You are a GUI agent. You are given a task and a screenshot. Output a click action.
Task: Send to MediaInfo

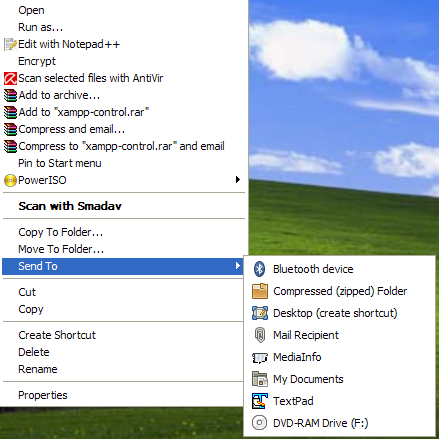point(340,357)
